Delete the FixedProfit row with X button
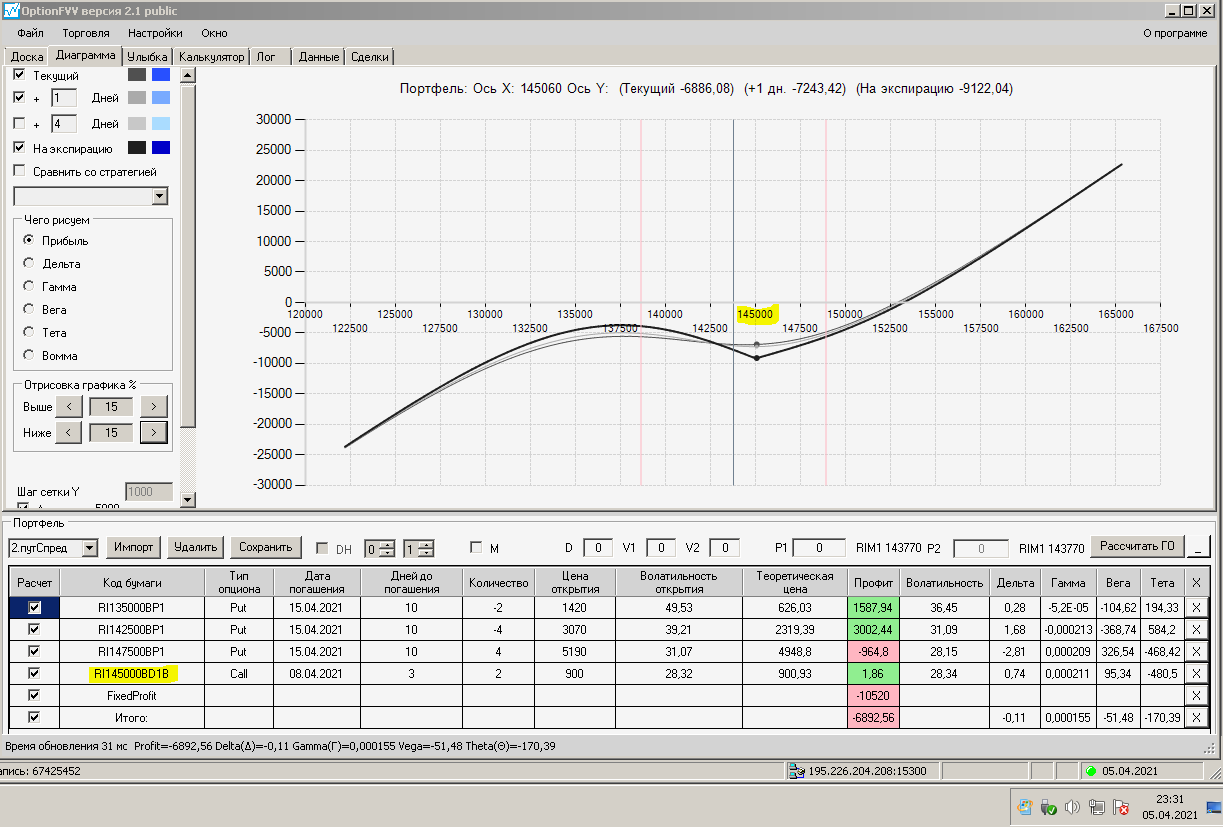This screenshot has height=827, width=1223. pos(1196,695)
